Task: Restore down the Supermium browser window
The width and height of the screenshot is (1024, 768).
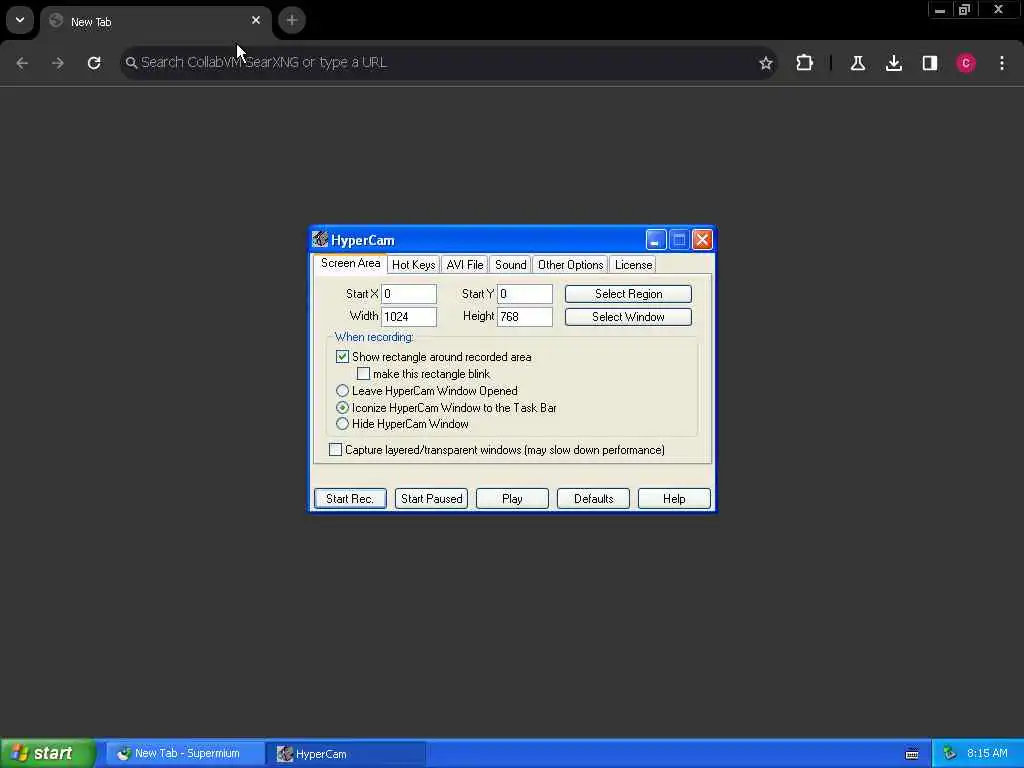Action: click(x=965, y=10)
